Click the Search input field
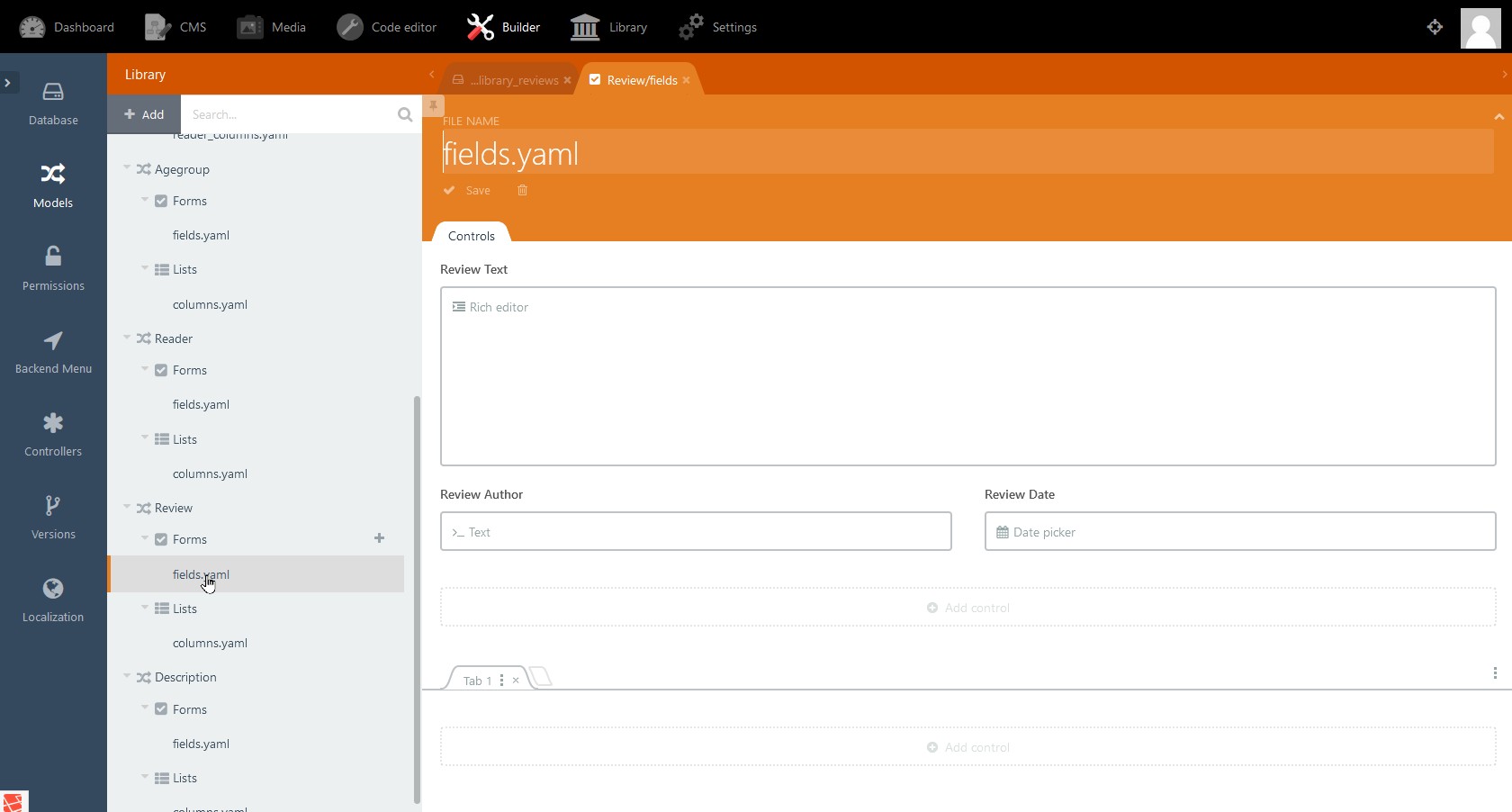Viewport: 1512px width, 812px height. pos(288,114)
